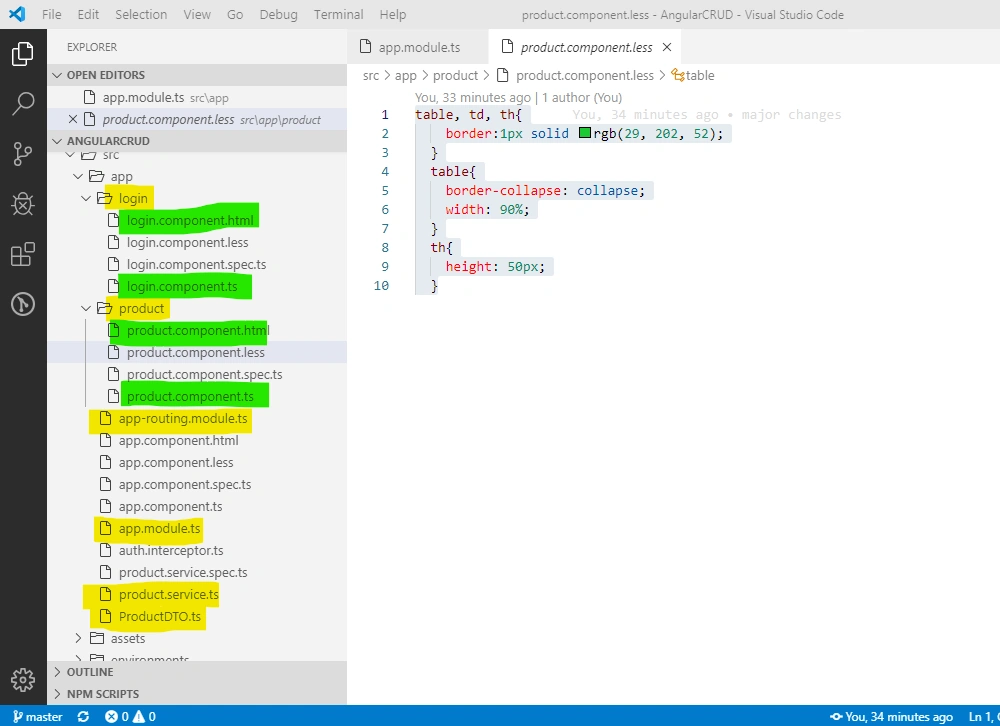Screen dimensions: 1000x726
Task: Open app.component.html file
Action: pos(198,440)
